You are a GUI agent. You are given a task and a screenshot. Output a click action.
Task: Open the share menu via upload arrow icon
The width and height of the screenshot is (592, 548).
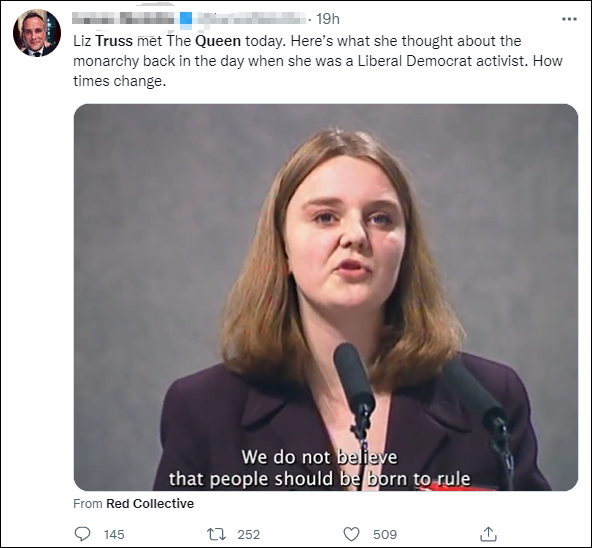coord(488,534)
